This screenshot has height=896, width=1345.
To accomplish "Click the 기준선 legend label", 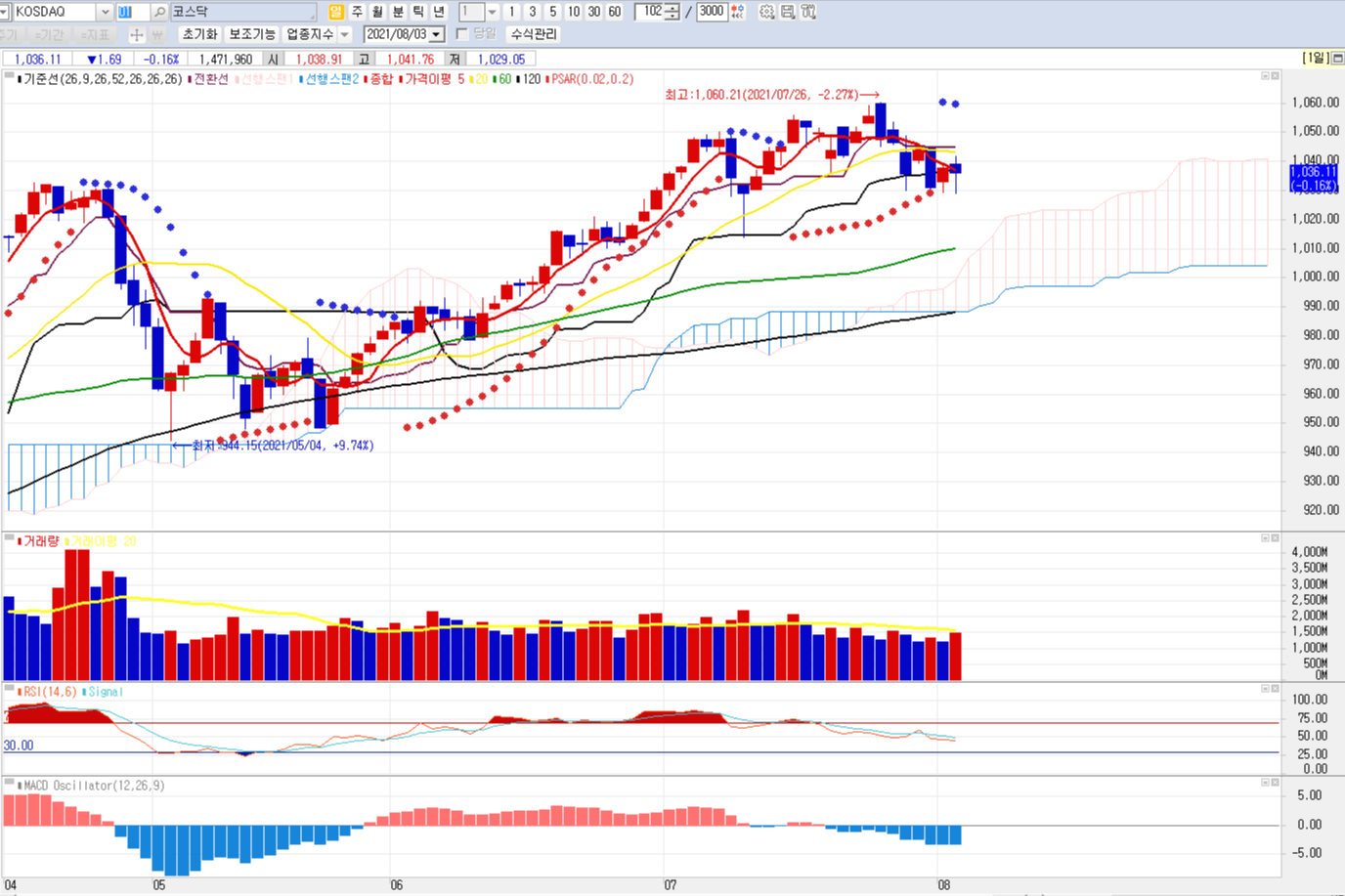I will pyautogui.click(x=102, y=79).
